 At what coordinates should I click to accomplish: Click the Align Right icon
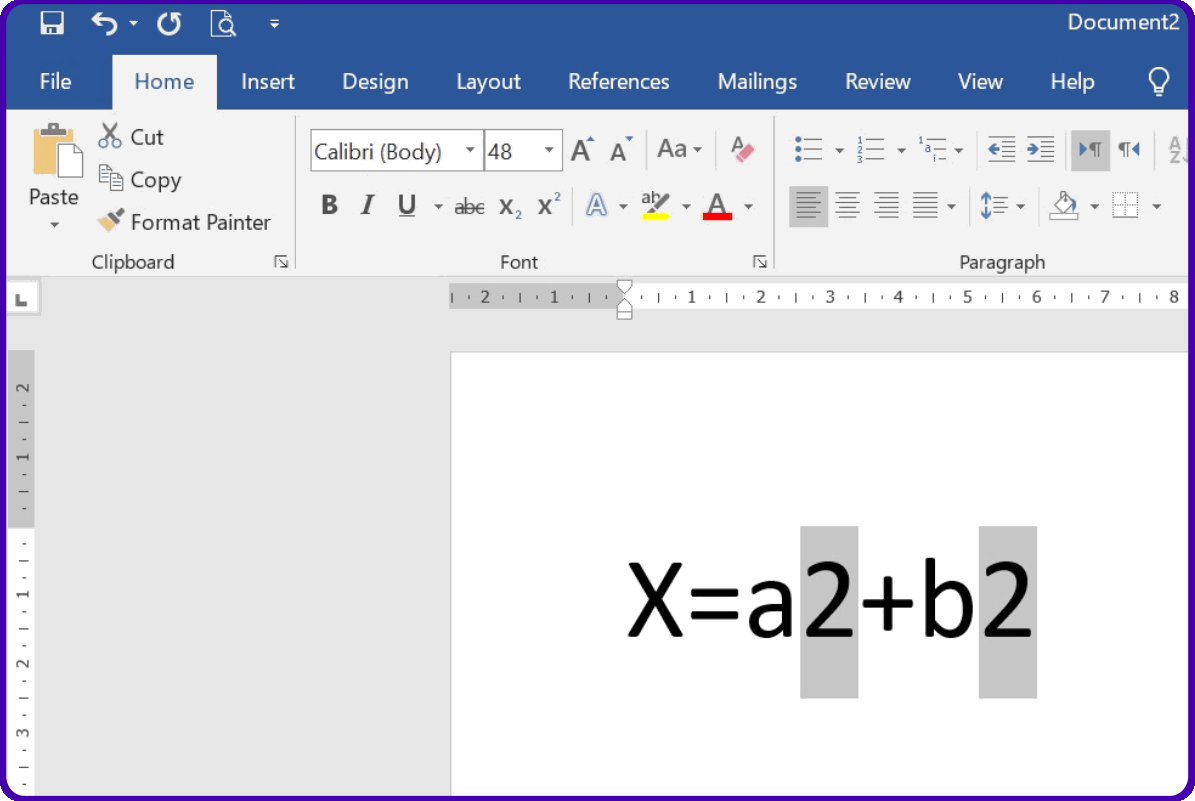tap(885, 206)
